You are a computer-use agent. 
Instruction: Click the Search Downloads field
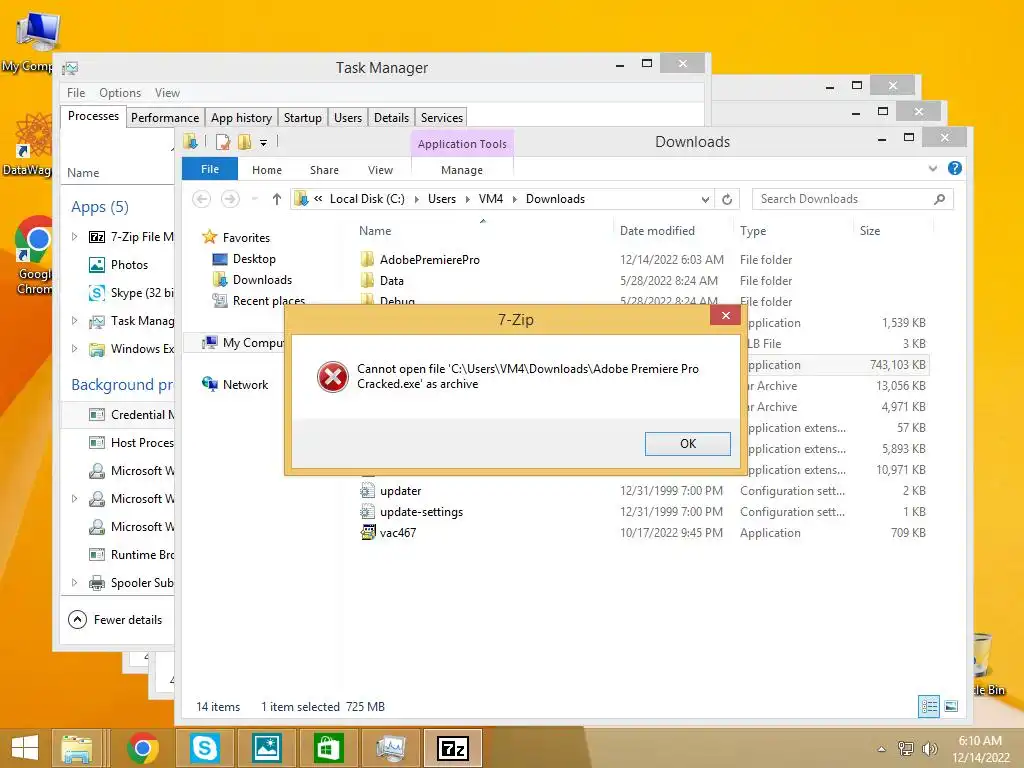tap(852, 199)
